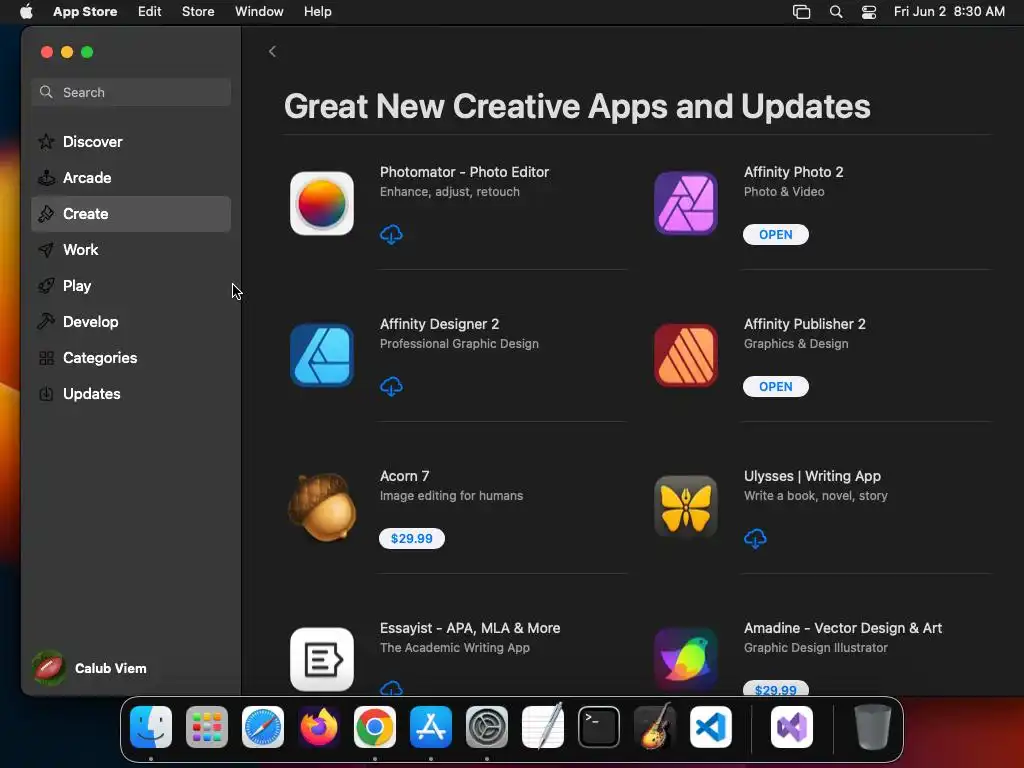Click OPEN for Affinity Publisher 2

pos(775,387)
